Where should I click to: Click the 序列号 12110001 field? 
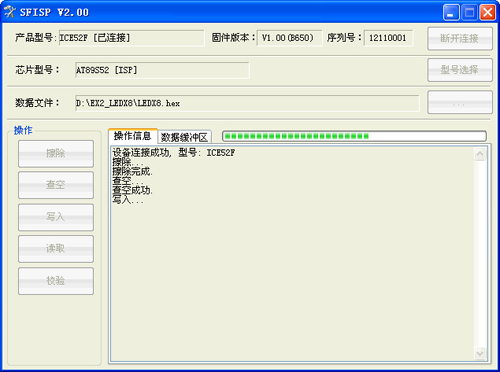point(388,38)
